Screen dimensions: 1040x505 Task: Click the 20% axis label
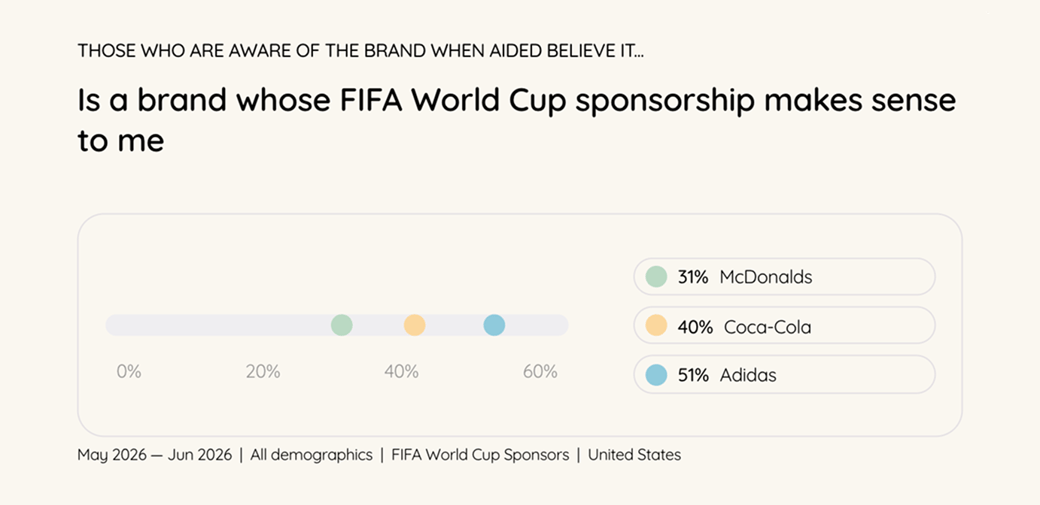[x=263, y=372]
